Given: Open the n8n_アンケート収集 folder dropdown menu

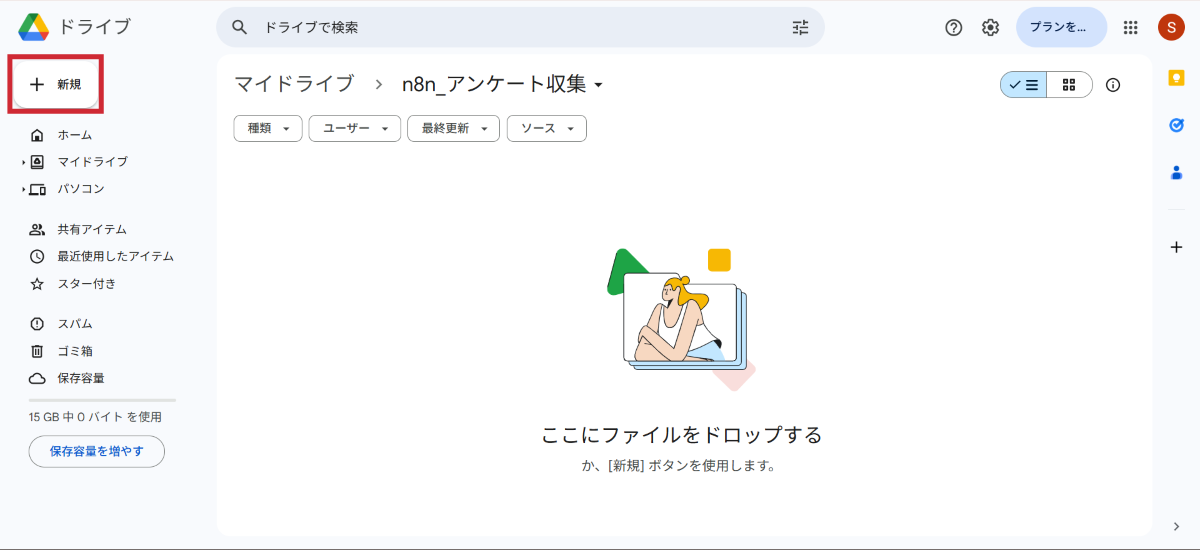Looking at the screenshot, I should point(598,85).
